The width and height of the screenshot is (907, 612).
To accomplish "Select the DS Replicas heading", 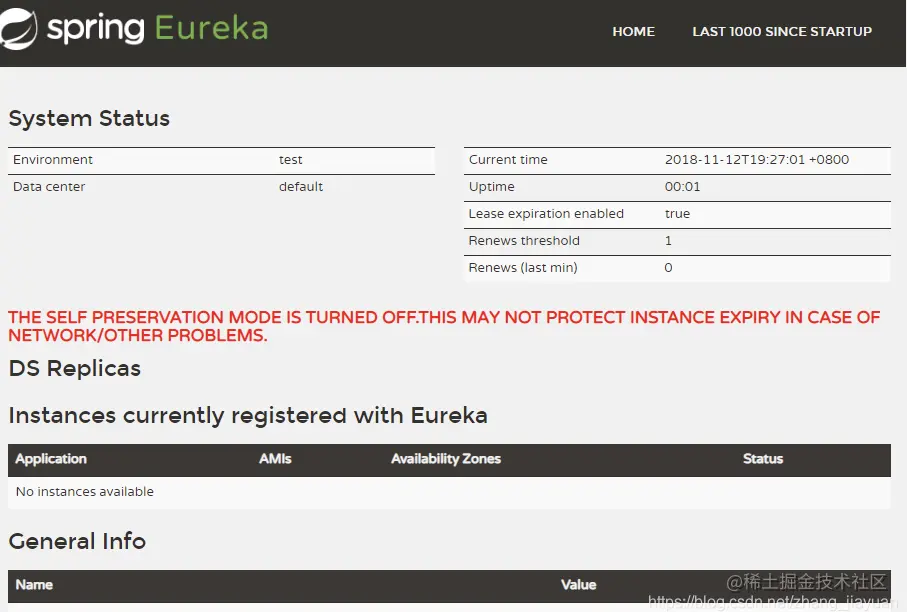I will pyautogui.click(x=75, y=368).
